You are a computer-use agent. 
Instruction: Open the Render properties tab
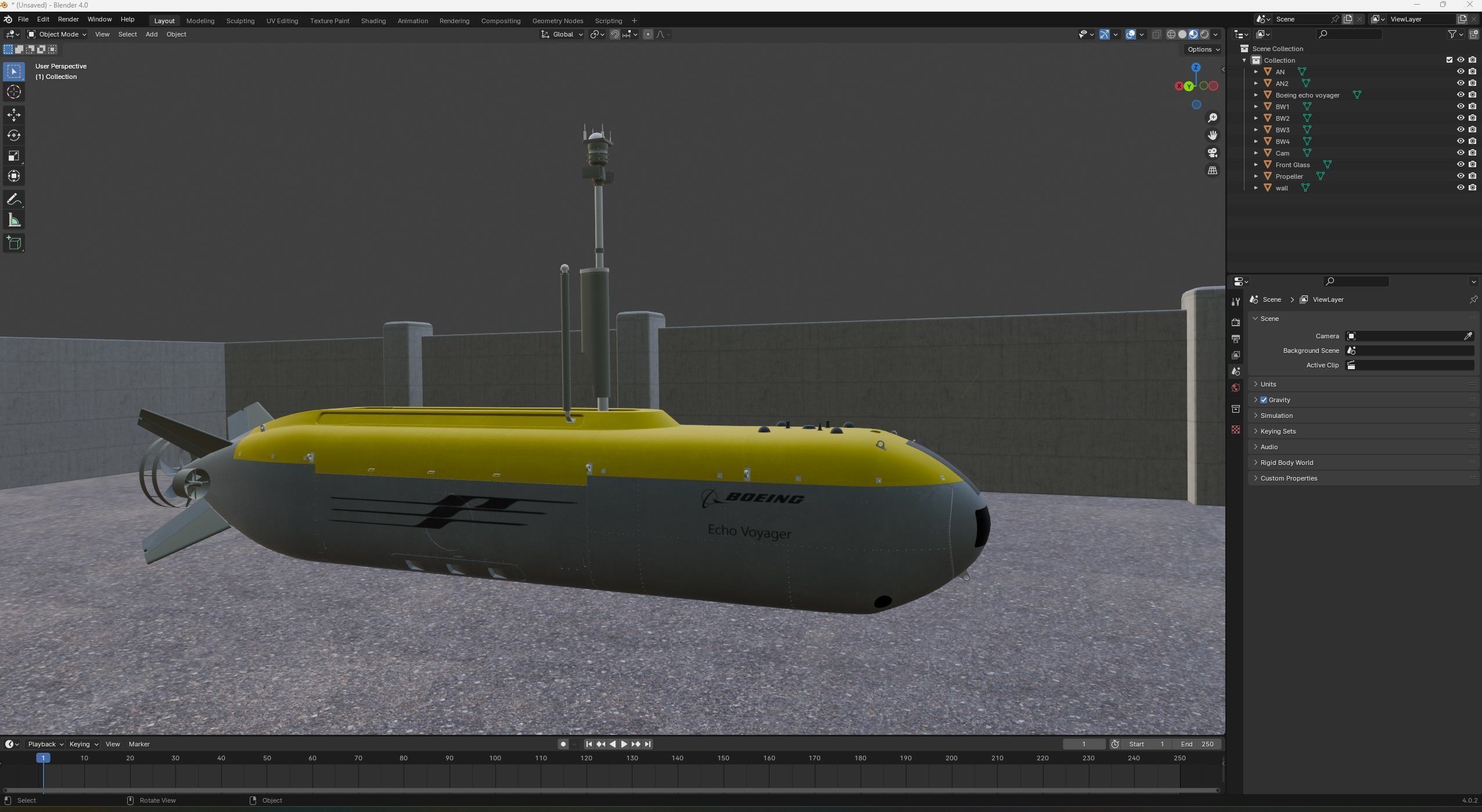1236,322
